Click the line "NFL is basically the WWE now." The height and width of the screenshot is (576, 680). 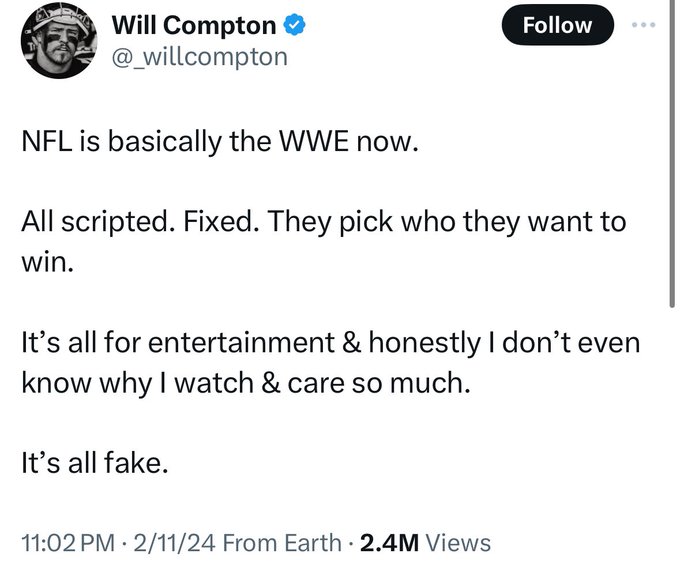click(x=220, y=141)
